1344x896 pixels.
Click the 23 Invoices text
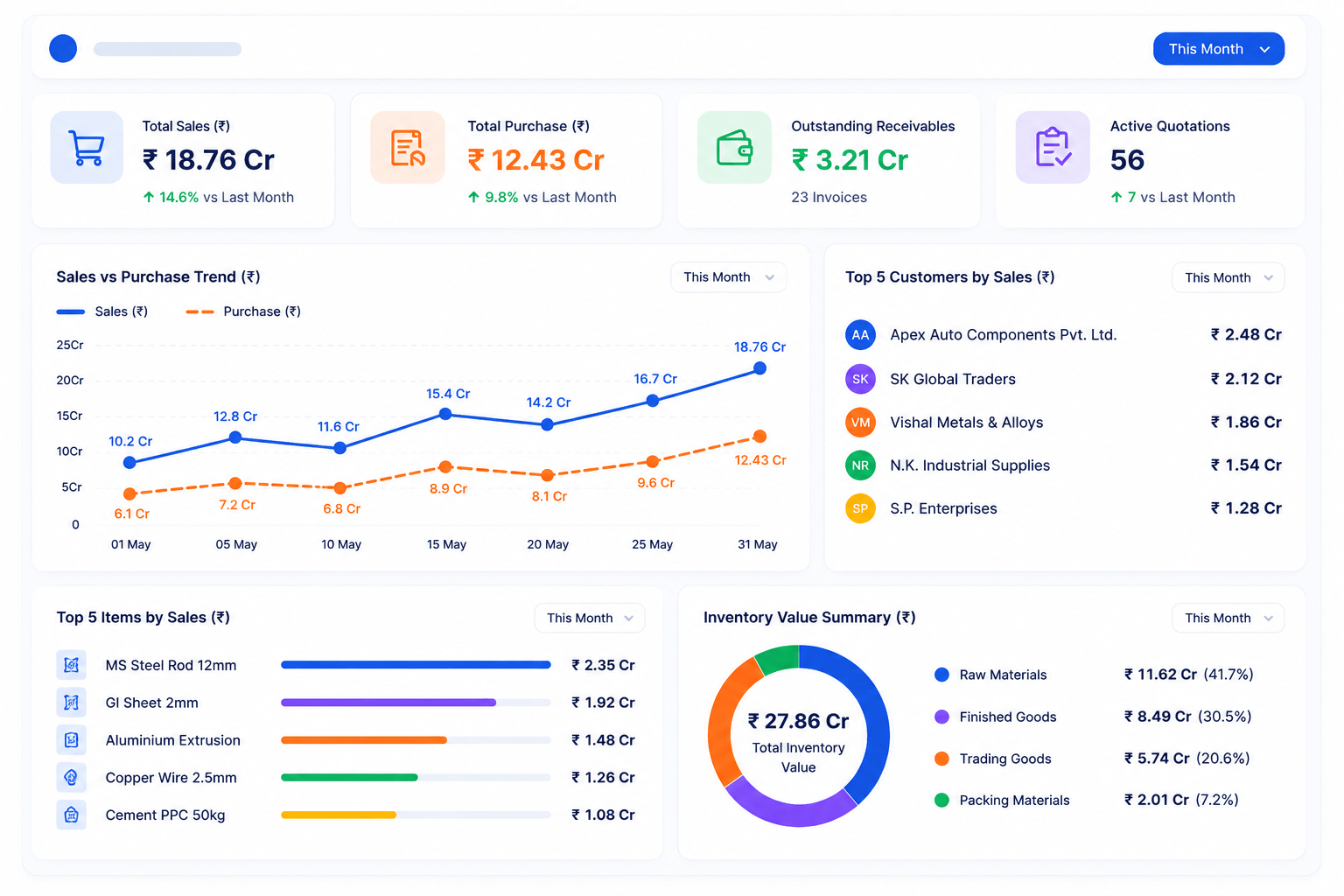click(x=829, y=198)
